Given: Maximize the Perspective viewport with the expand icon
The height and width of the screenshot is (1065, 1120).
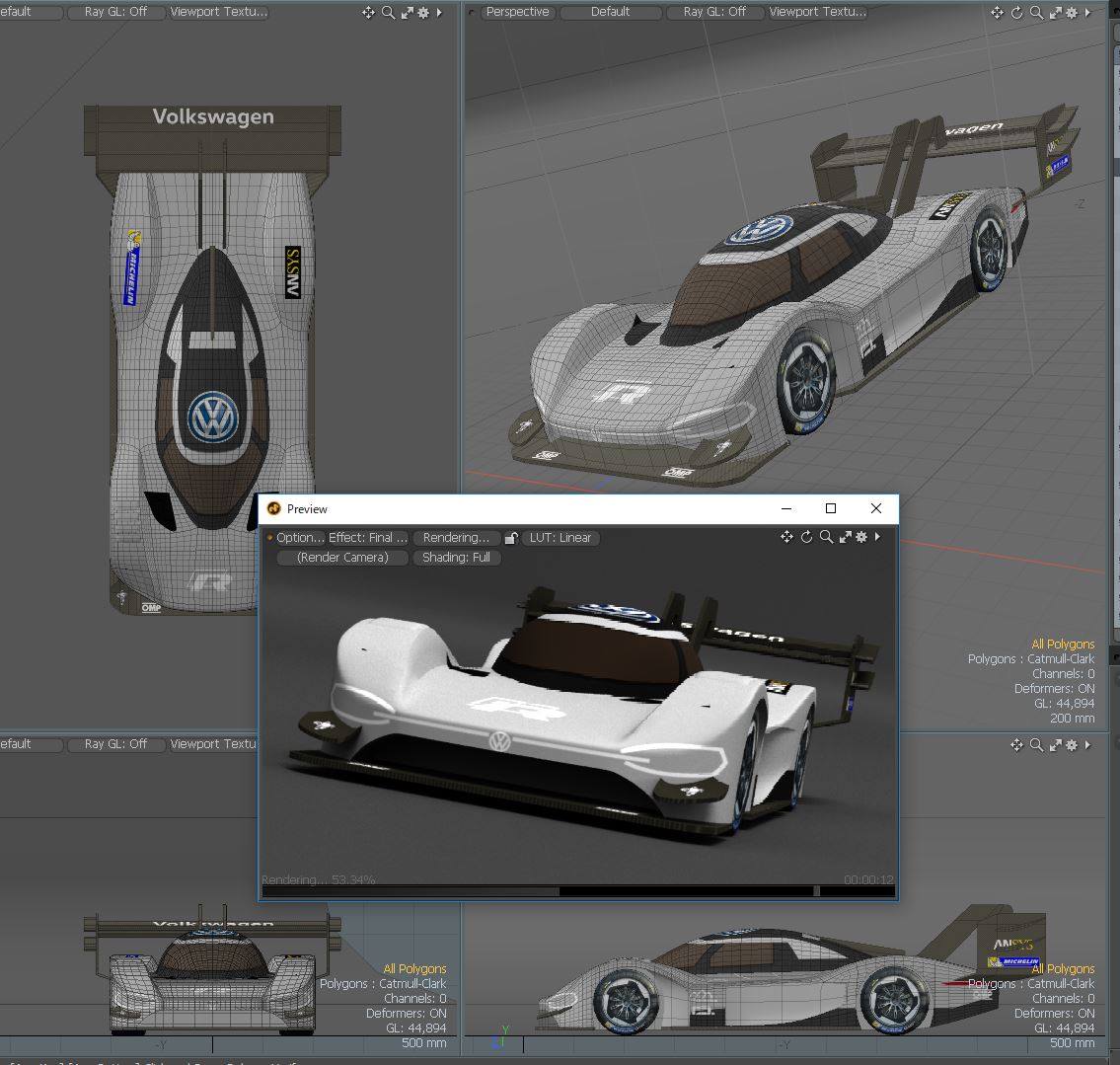Looking at the screenshot, I should tap(1056, 12).
